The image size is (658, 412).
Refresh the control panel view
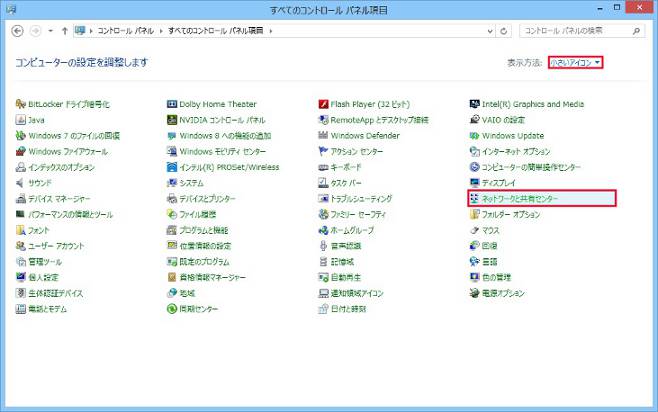(504, 31)
